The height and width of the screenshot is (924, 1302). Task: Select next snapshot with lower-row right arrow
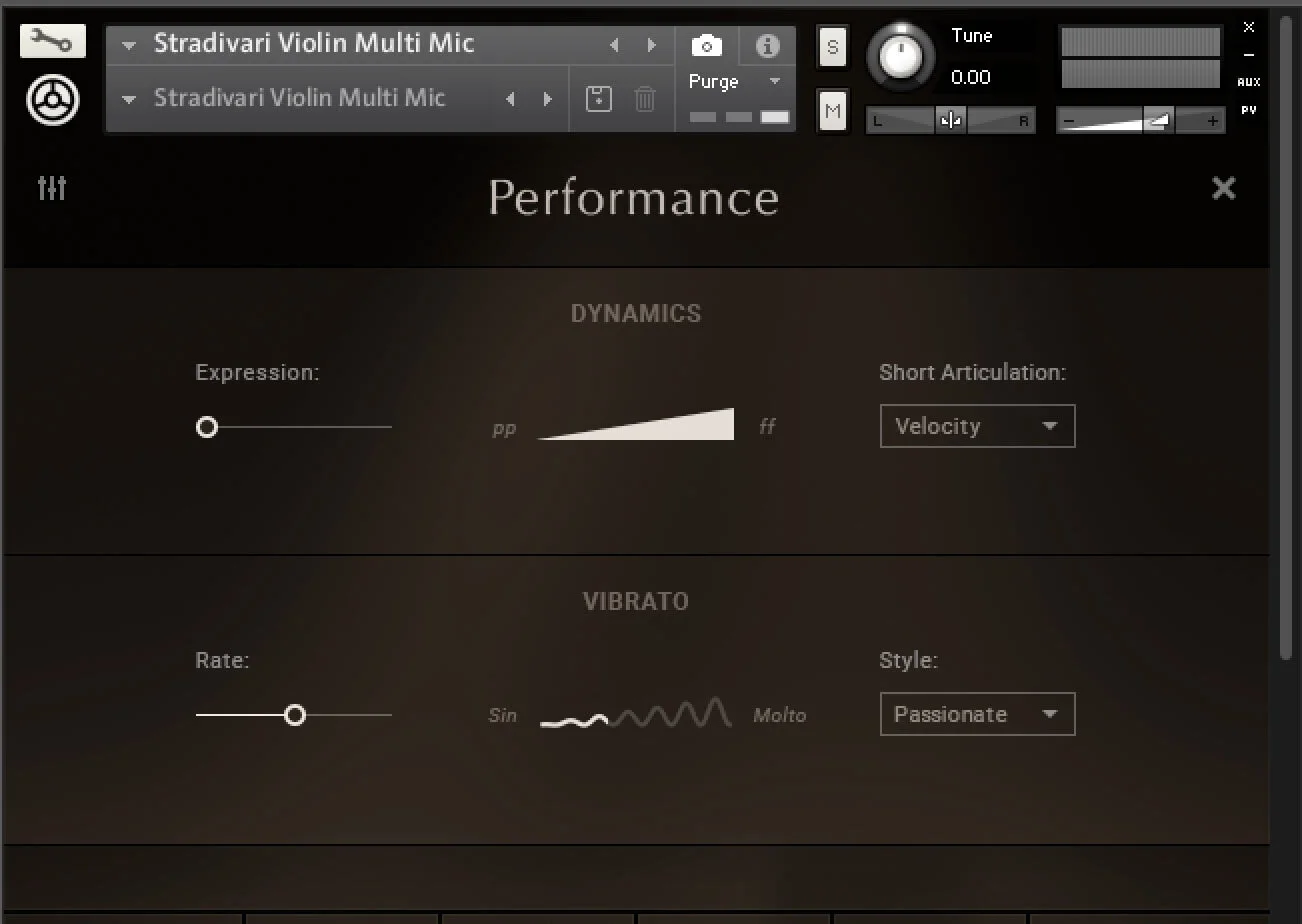(x=547, y=98)
